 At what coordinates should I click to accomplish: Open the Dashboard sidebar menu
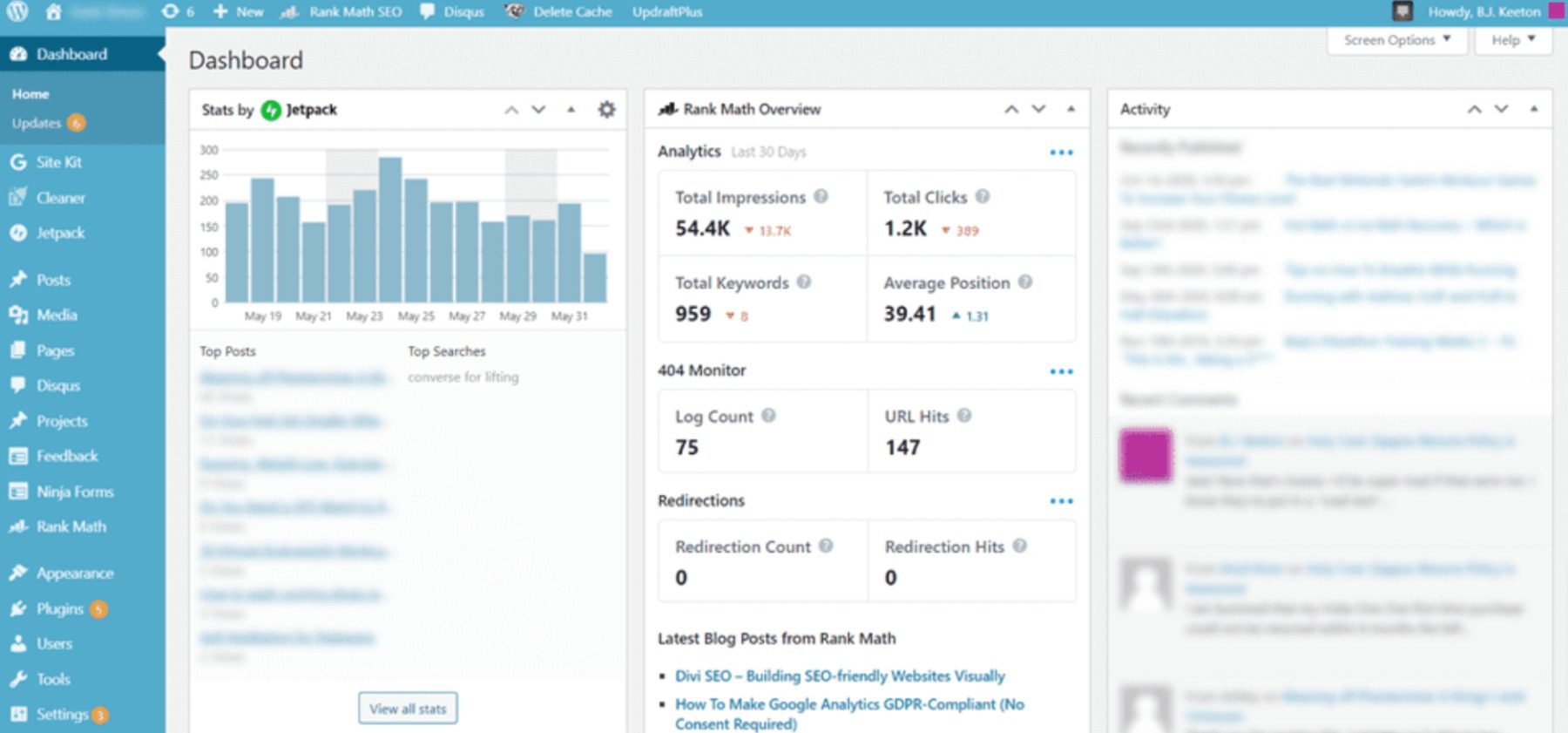82,54
